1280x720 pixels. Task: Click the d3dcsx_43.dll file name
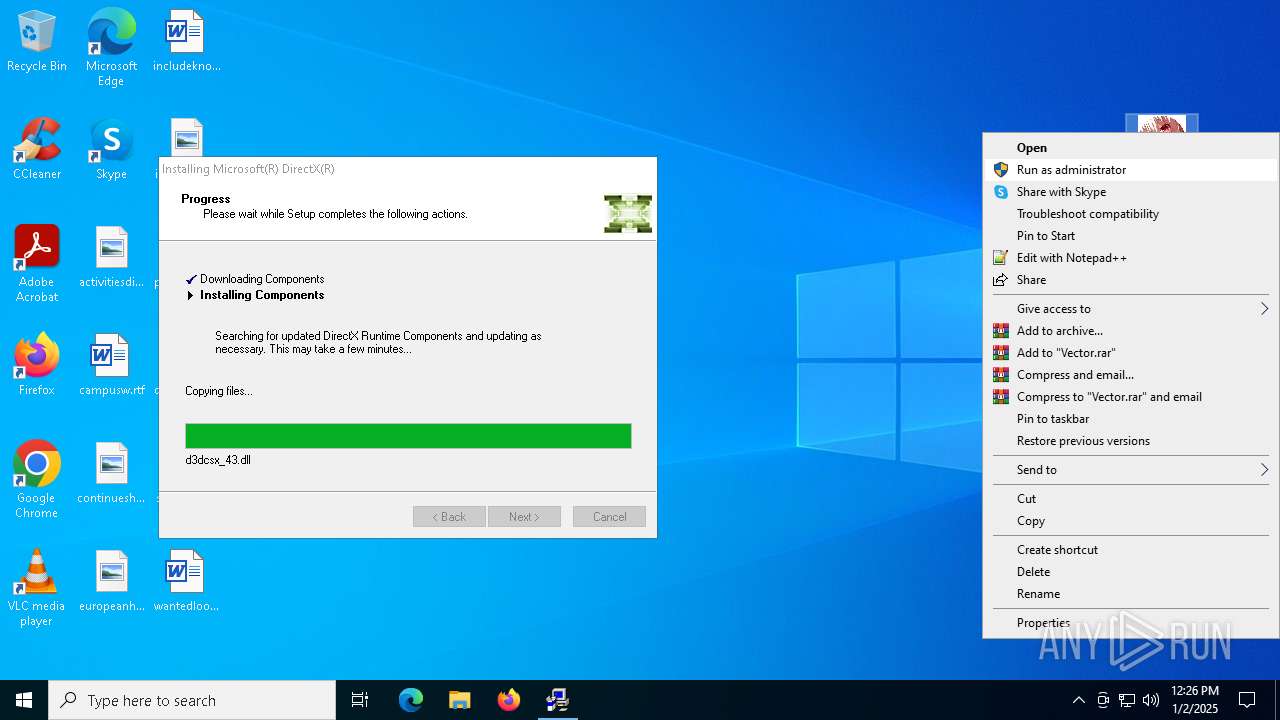pyautogui.click(x=218, y=460)
